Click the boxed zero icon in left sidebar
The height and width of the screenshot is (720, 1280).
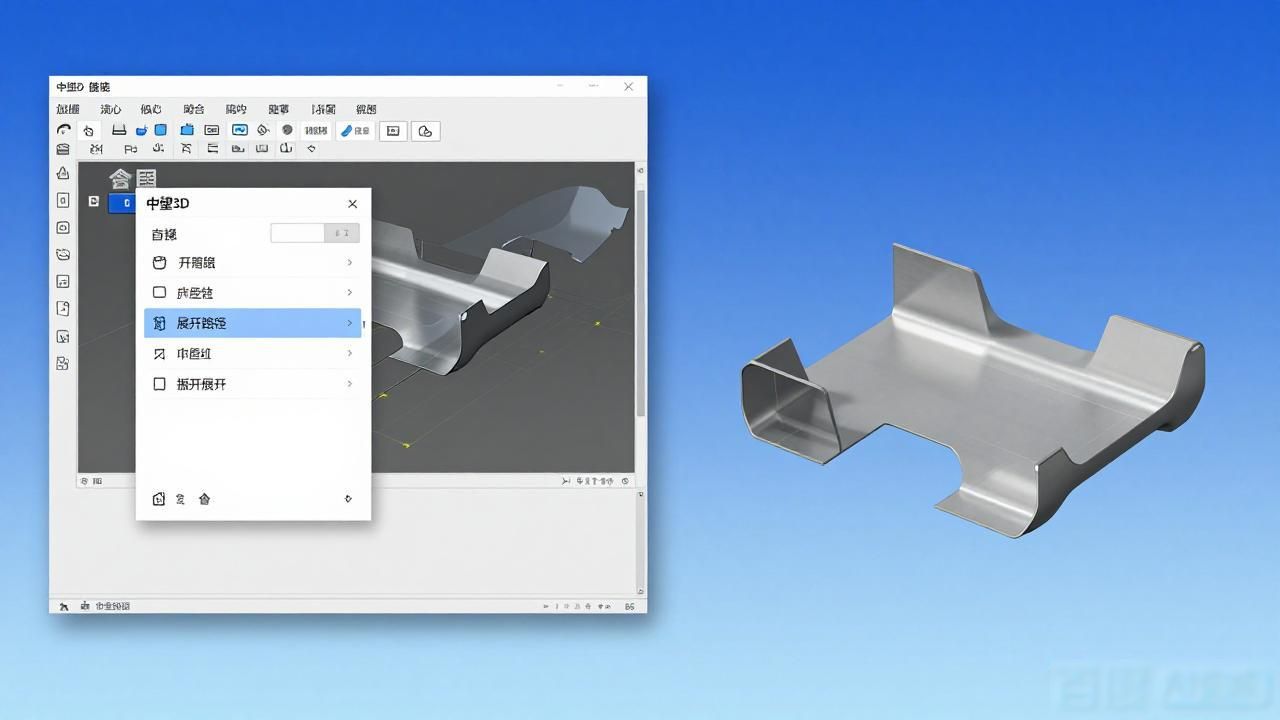[x=63, y=200]
